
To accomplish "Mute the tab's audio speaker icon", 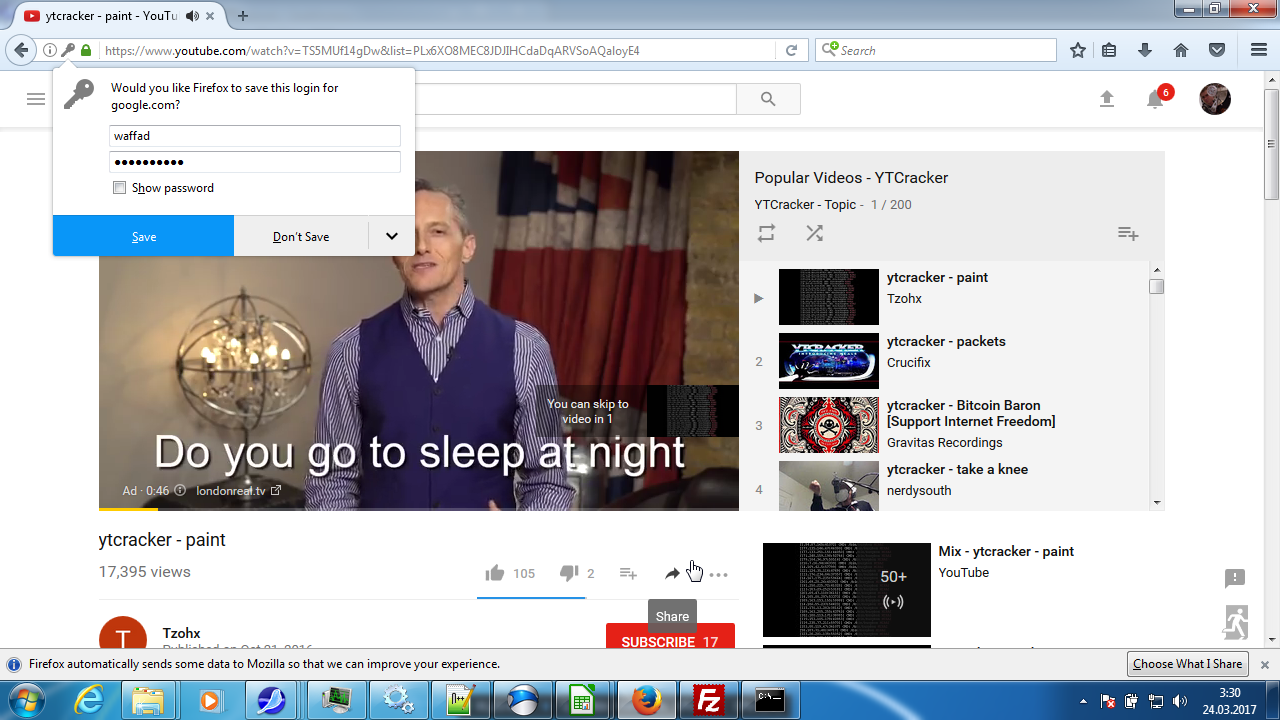I will pyautogui.click(x=193, y=16).
